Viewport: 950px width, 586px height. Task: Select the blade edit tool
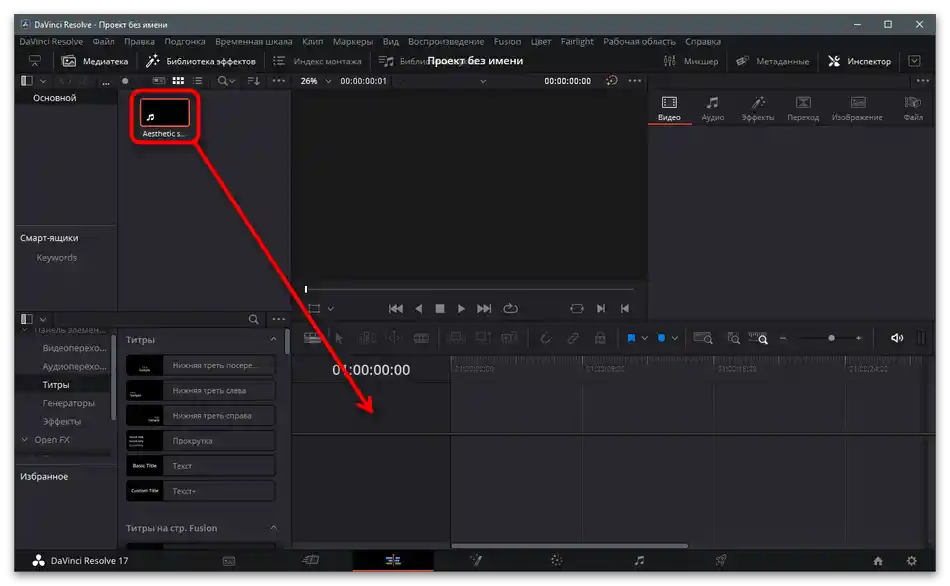(421, 338)
